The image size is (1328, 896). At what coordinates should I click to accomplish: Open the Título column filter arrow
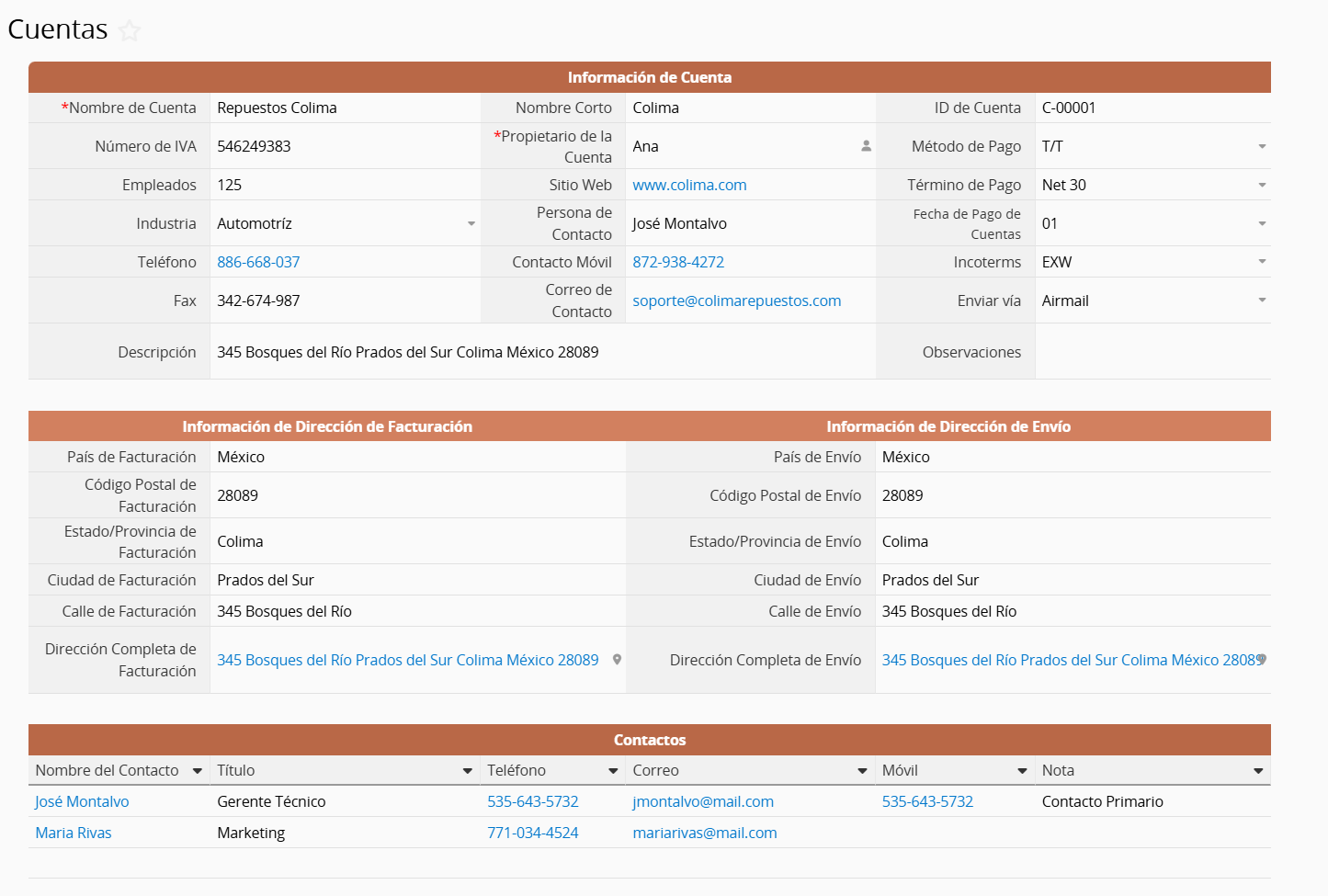(x=467, y=771)
